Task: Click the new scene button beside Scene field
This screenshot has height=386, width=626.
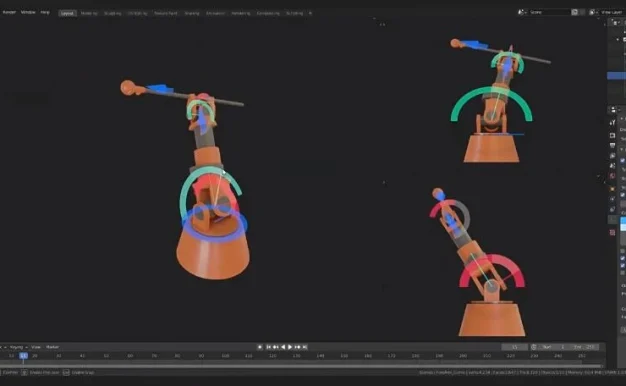Action: (x=575, y=12)
